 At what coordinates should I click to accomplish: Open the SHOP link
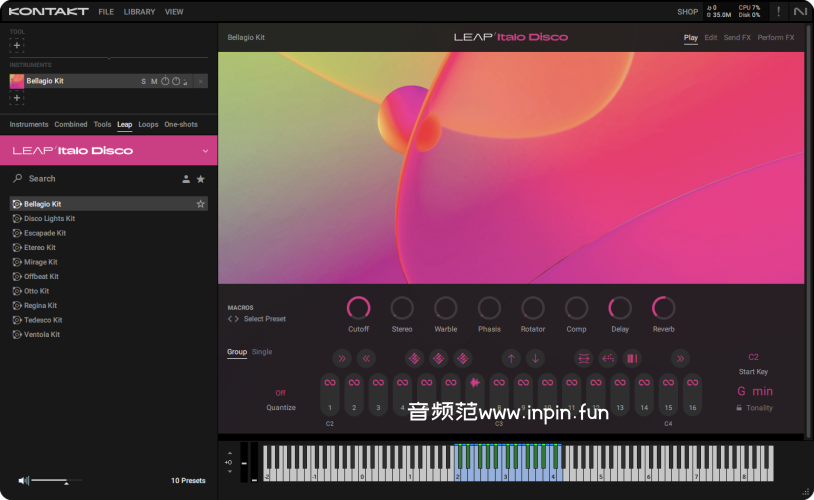(x=687, y=12)
